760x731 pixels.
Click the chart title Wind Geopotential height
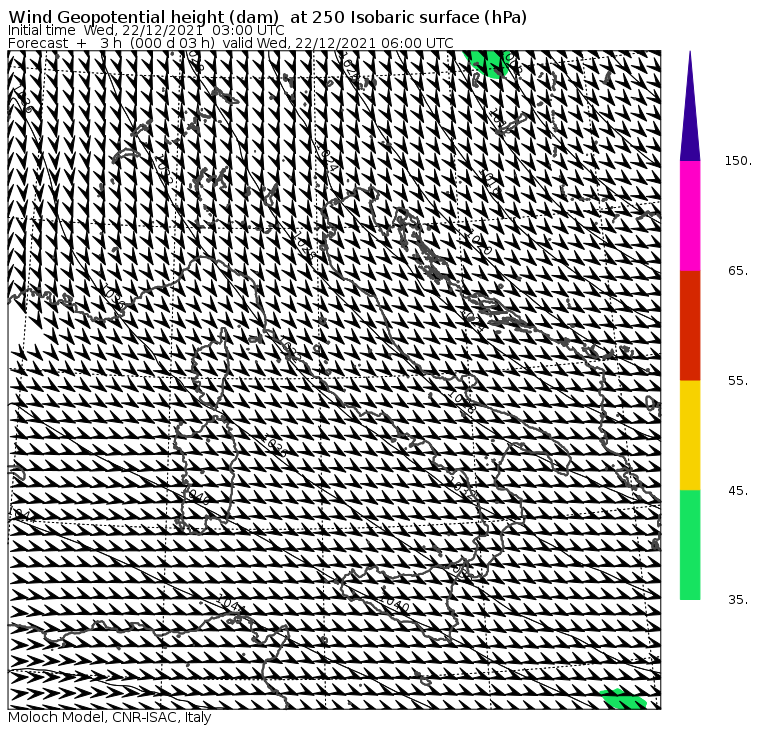tap(268, 17)
